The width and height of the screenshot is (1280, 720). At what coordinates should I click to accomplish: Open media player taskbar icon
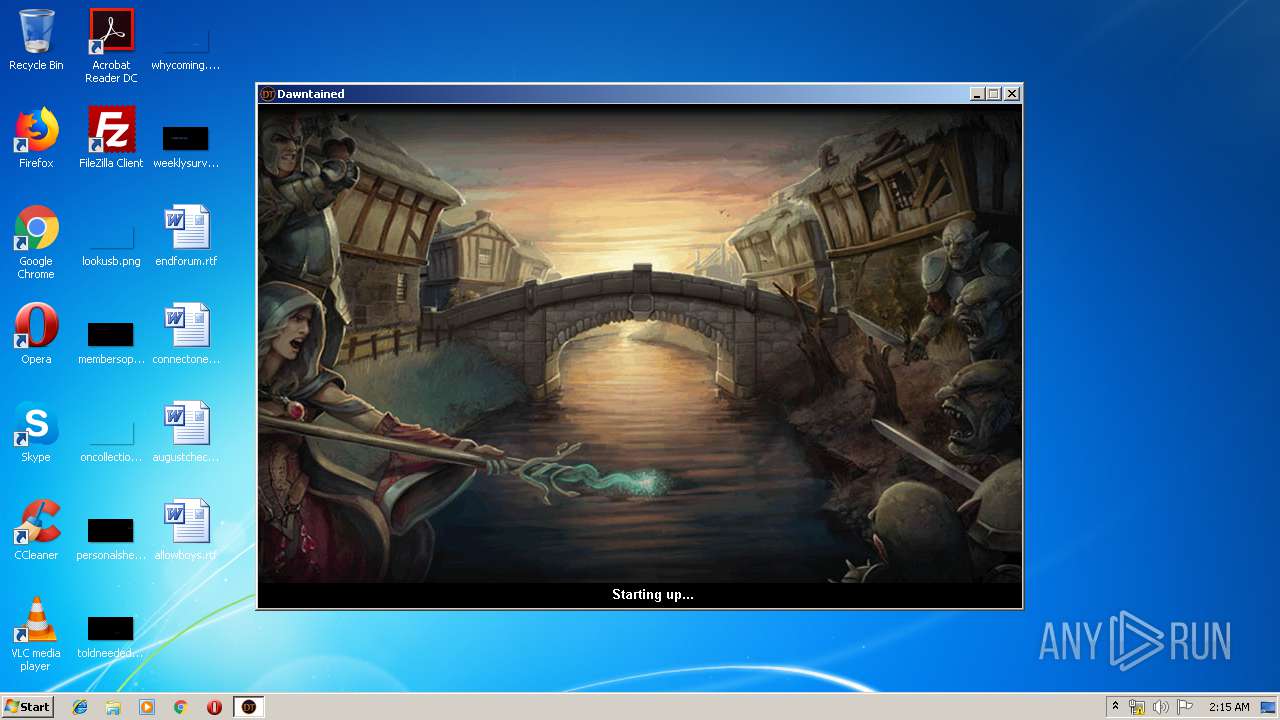[x=147, y=707]
